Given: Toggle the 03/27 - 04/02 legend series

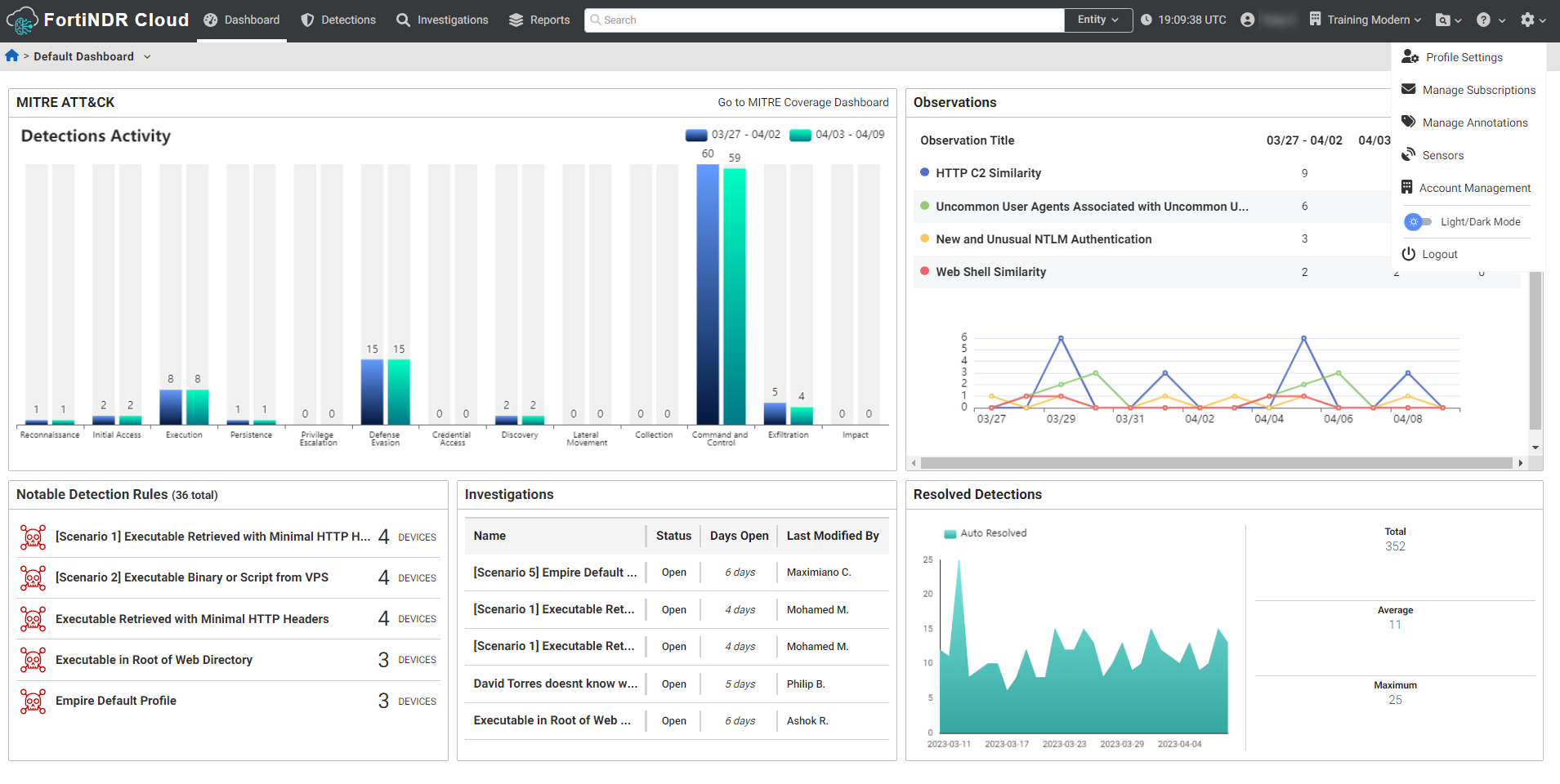Looking at the screenshot, I should point(733,135).
